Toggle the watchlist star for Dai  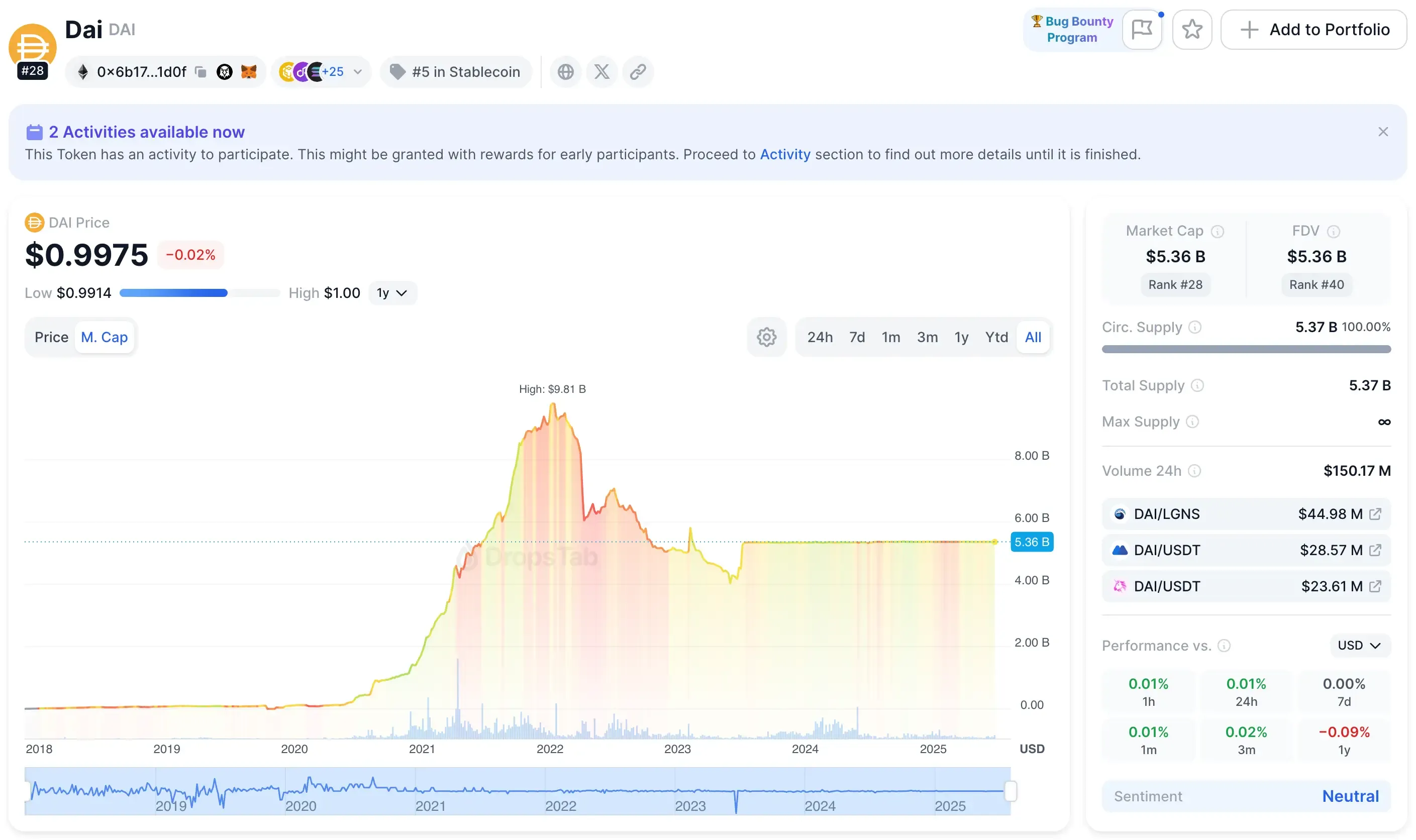click(1192, 29)
